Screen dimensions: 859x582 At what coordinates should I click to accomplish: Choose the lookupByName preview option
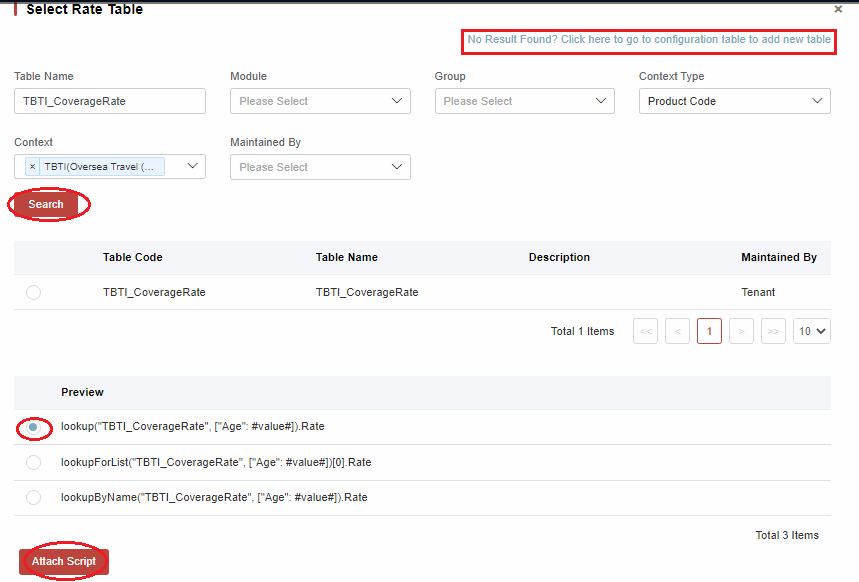(33, 498)
